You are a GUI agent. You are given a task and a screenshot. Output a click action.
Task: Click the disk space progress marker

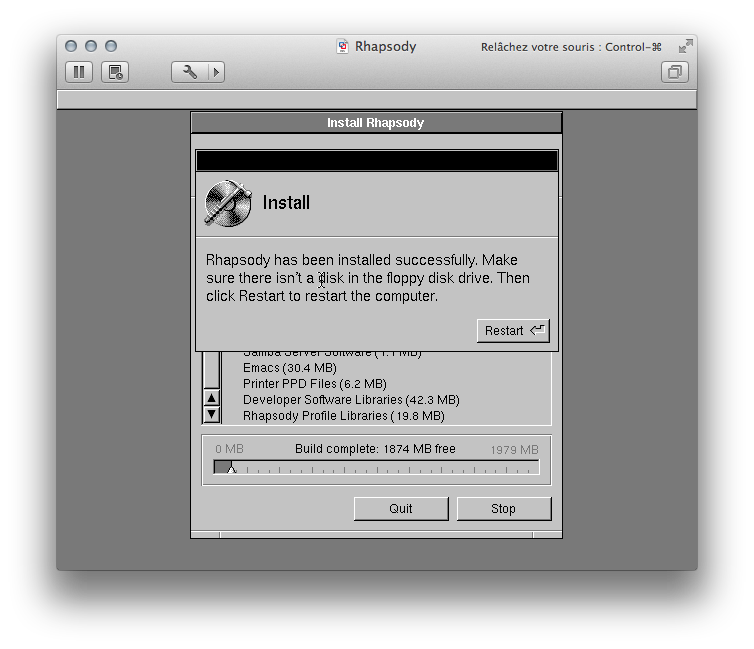232,468
